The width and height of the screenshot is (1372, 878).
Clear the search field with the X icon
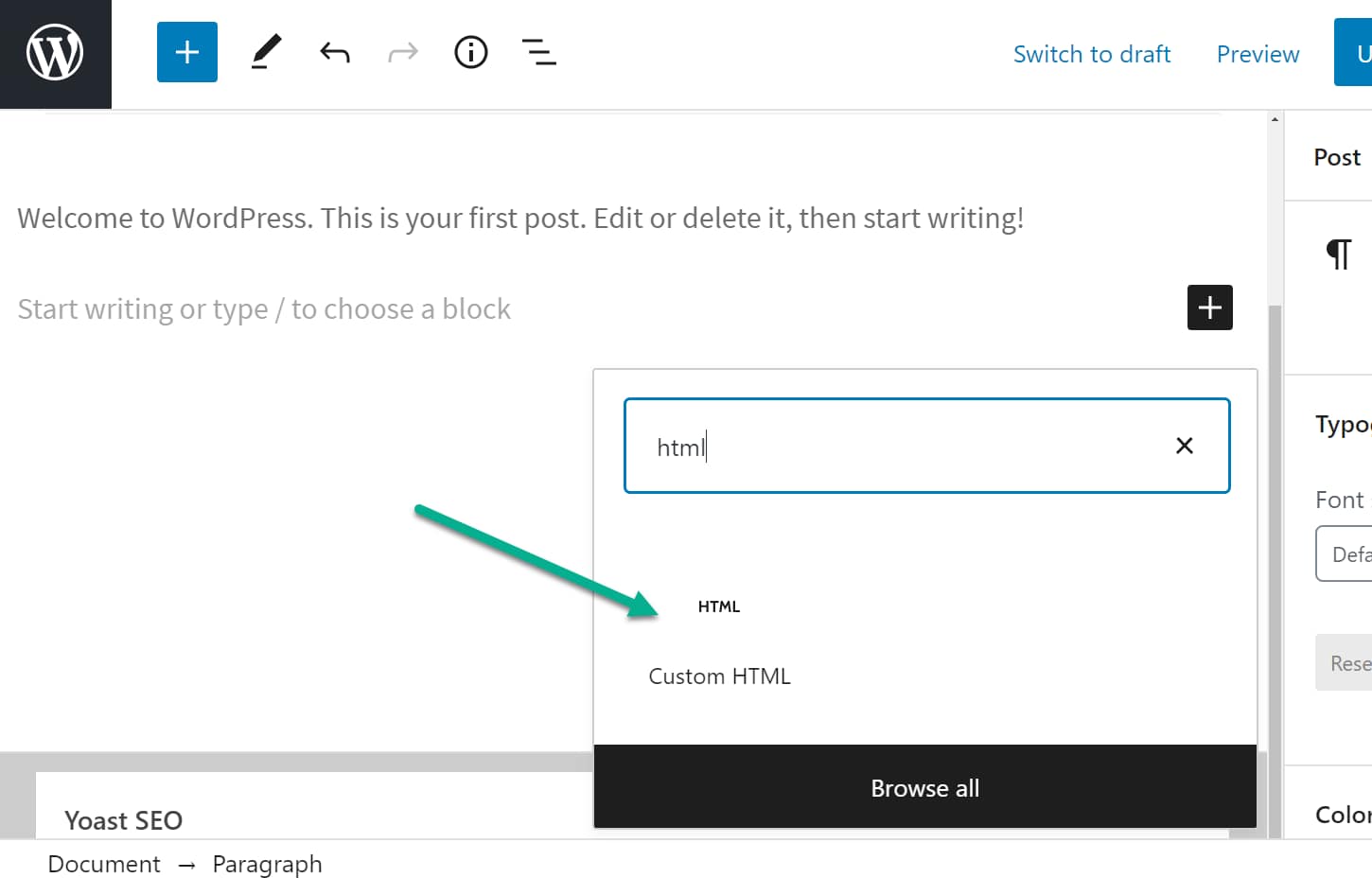[x=1184, y=445]
